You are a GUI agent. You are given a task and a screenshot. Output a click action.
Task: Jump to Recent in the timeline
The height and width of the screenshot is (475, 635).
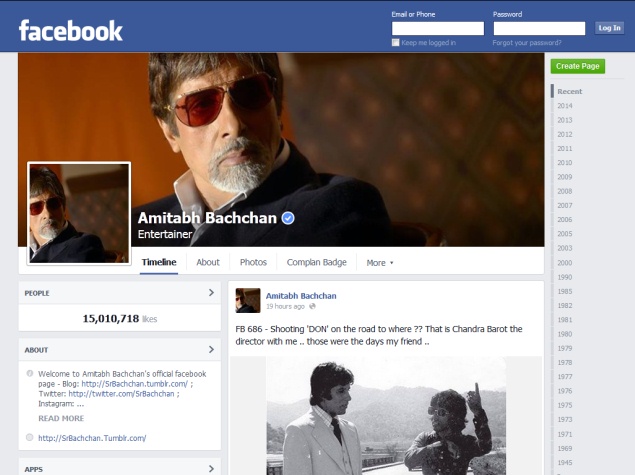point(569,91)
